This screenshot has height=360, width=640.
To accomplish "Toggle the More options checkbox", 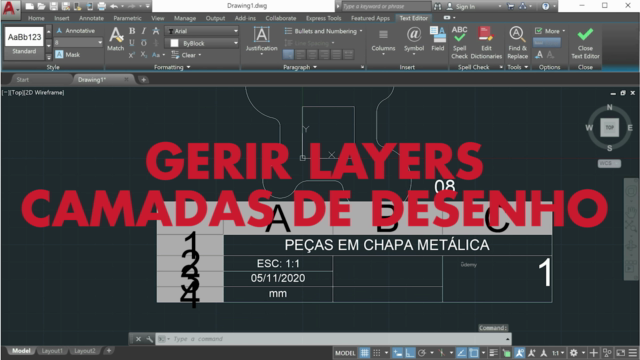I will coord(538,31).
